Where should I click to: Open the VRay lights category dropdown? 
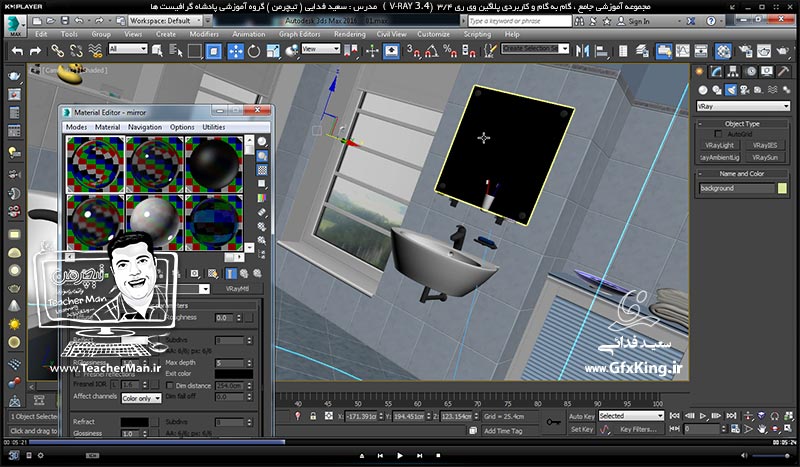743,106
